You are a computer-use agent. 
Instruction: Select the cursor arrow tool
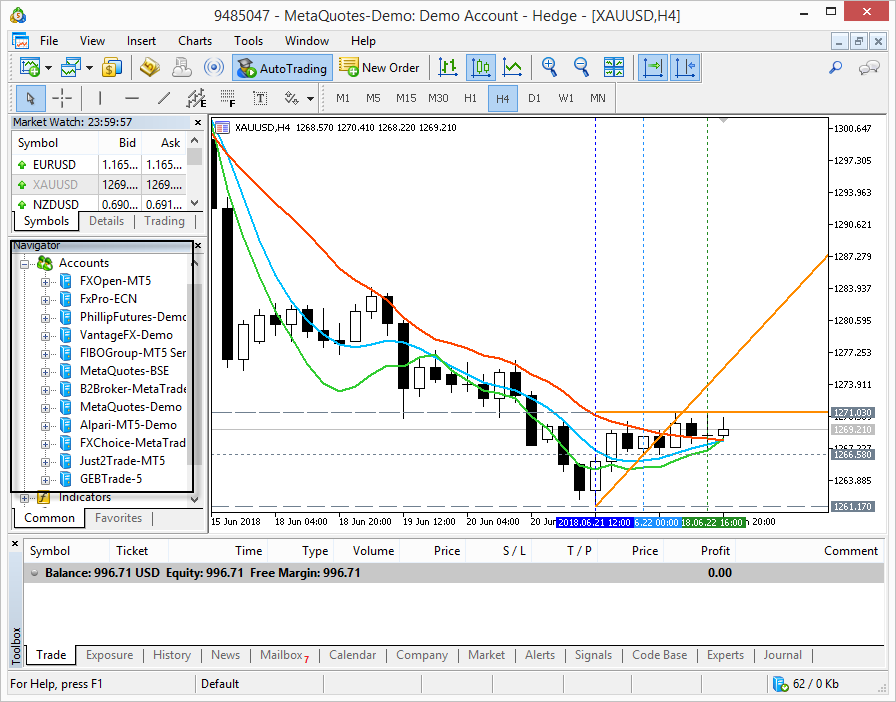(x=30, y=98)
